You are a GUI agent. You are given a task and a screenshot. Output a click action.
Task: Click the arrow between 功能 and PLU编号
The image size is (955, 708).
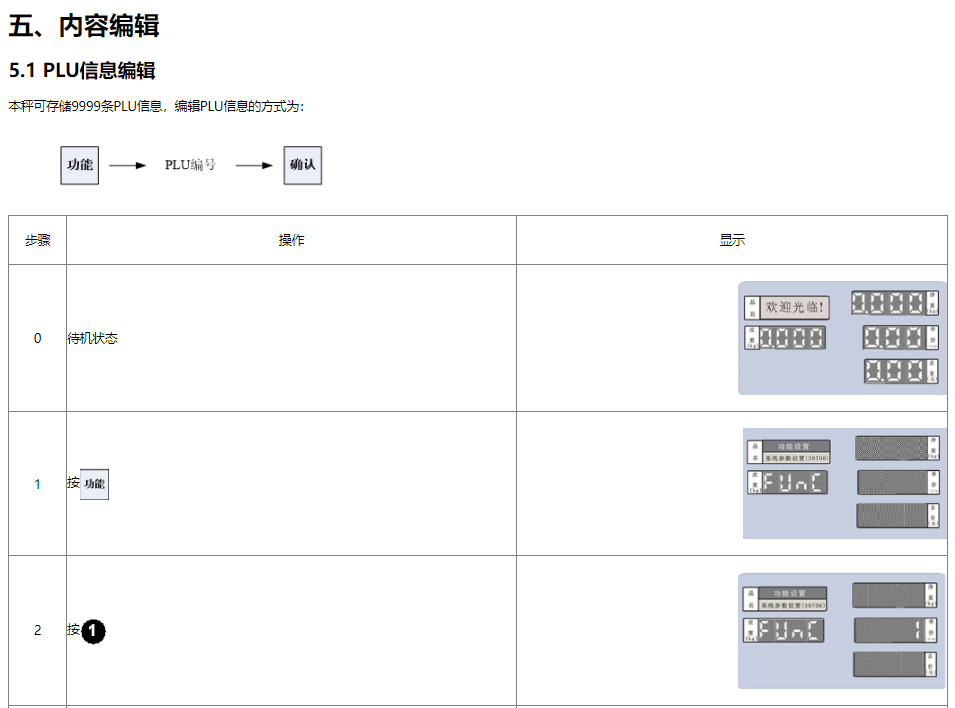pos(128,165)
